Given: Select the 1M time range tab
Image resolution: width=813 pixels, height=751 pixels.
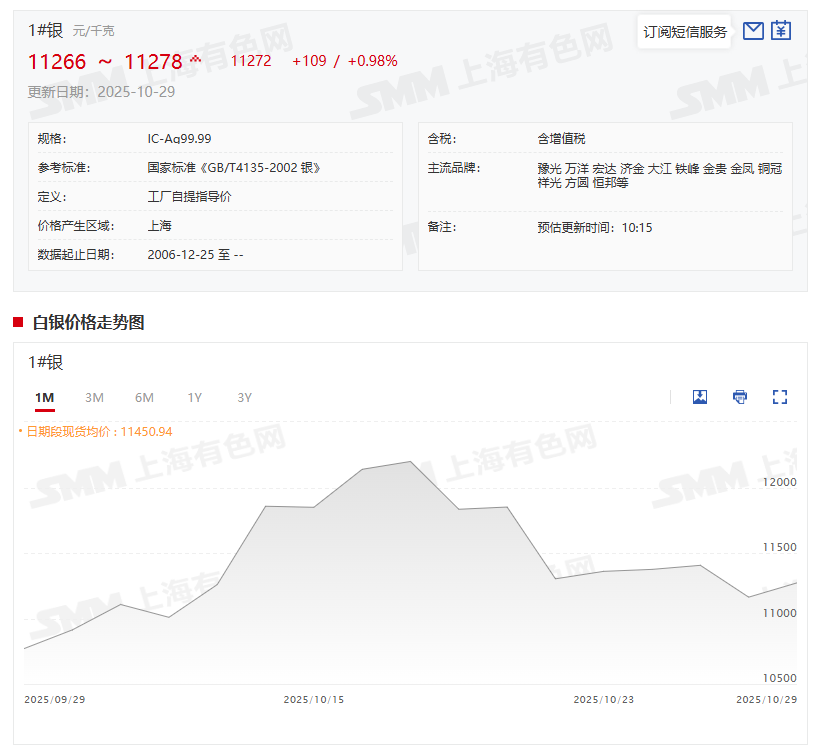Looking at the screenshot, I should 44,398.
